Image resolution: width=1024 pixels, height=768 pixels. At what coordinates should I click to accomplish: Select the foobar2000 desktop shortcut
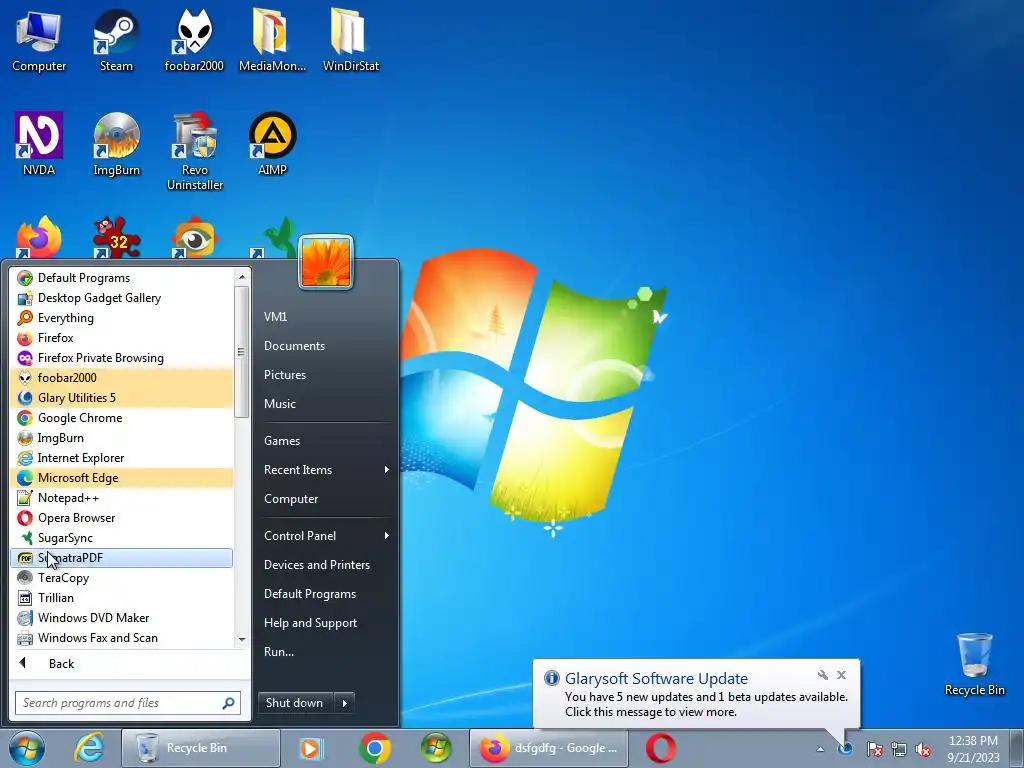click(x=194, y=40)
